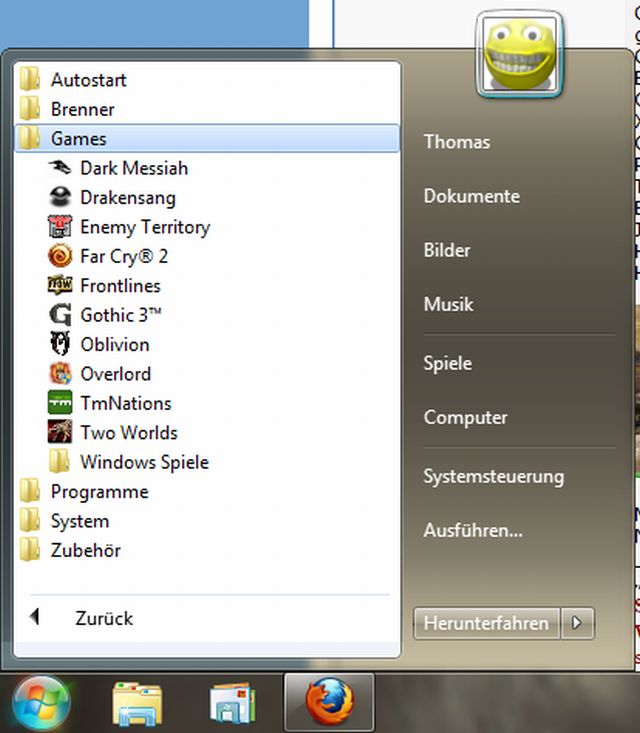Open Bilder from the Start menu
Viewport: 640px width, 733px height.
(x=447, y=250)
